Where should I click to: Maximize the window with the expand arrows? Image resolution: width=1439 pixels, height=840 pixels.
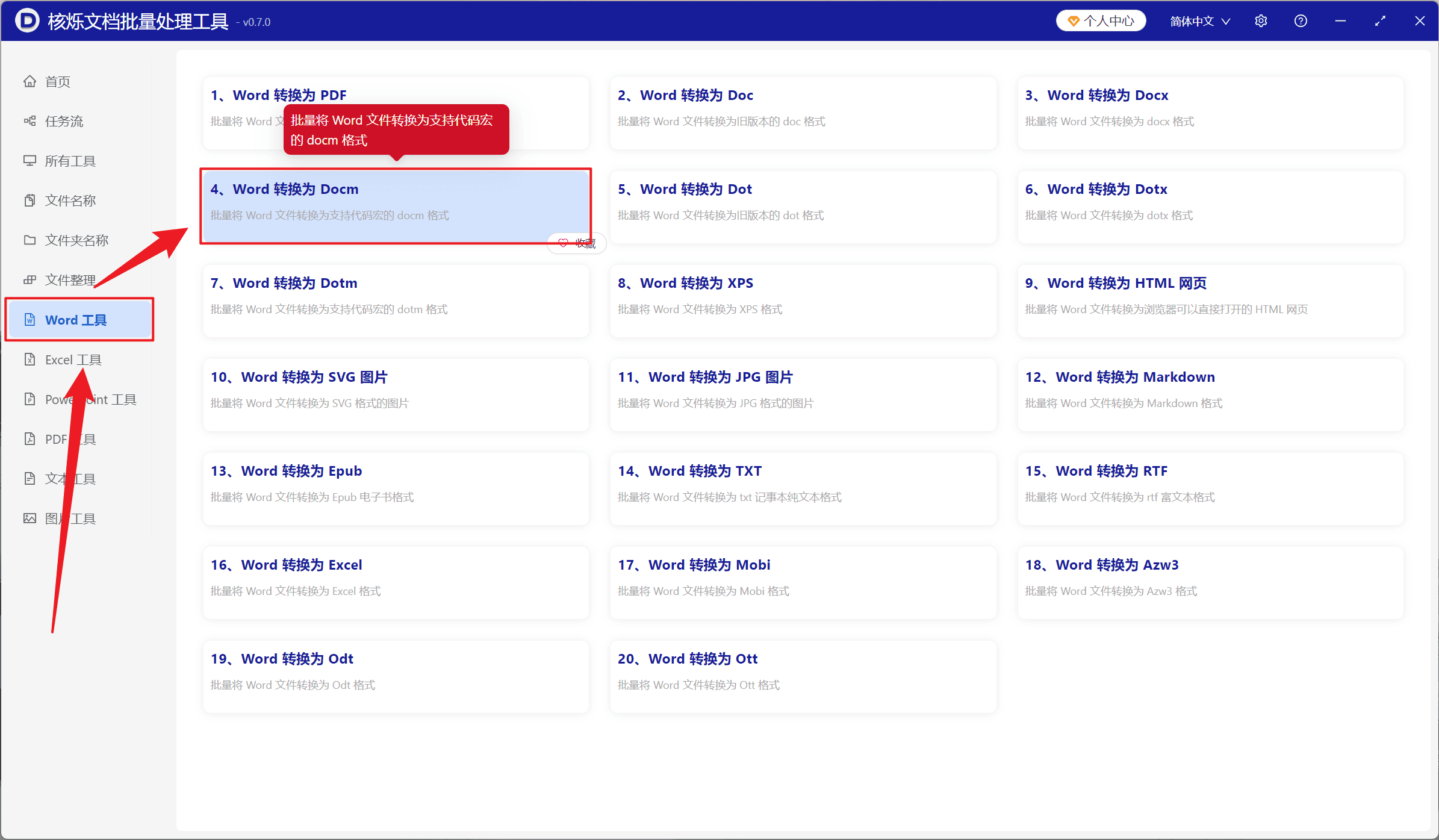pyautogui.click(x=1380, y=21)
